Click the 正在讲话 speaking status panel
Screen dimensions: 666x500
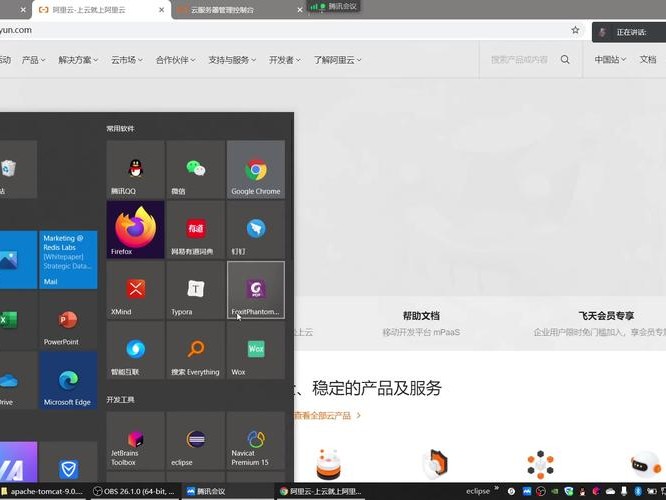629,32
